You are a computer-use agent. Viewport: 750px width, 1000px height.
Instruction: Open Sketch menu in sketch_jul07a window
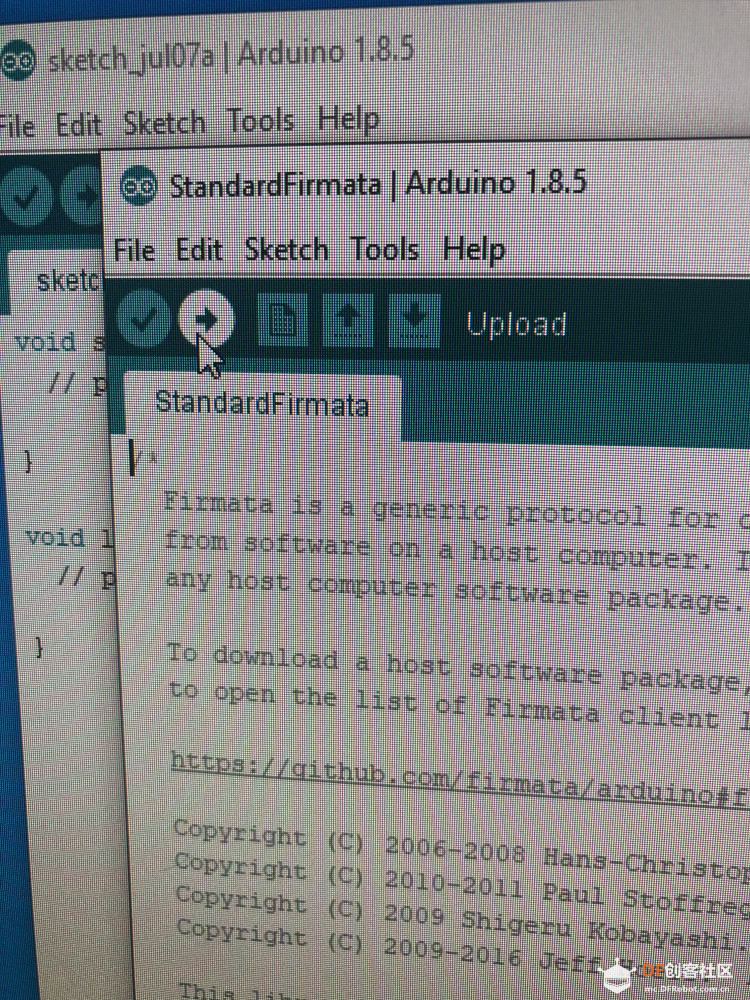click(165, 122)
